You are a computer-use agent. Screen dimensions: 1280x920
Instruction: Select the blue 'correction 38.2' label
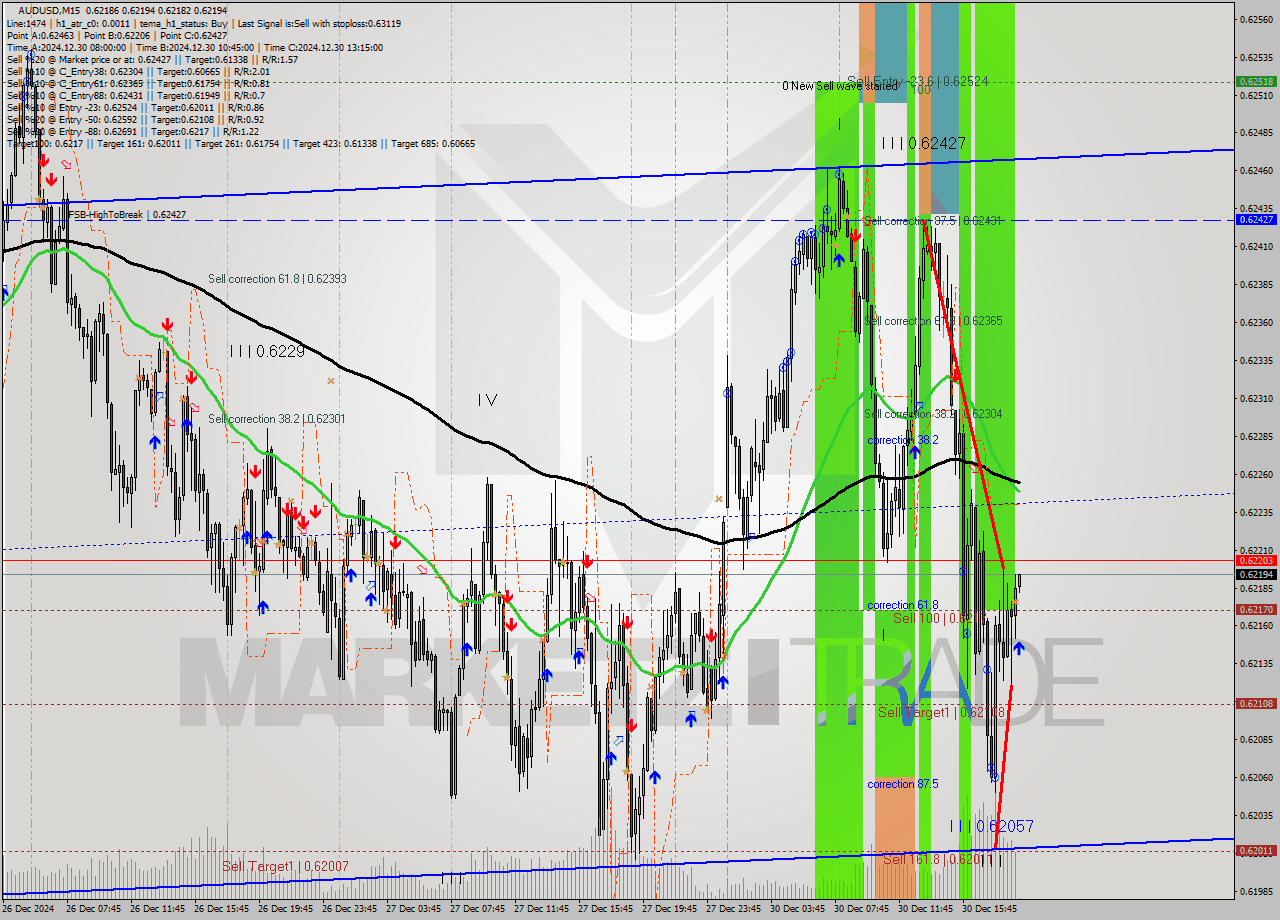[x=903, y=440]
